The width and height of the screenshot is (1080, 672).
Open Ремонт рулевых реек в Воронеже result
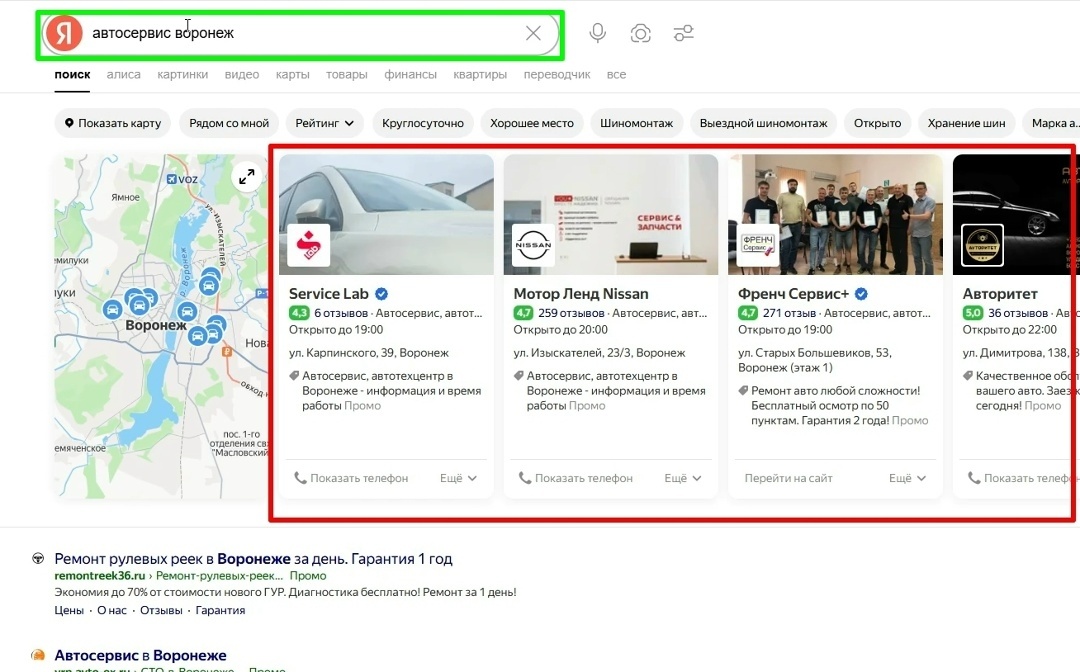pyautogui.click(x=253, y=558)
